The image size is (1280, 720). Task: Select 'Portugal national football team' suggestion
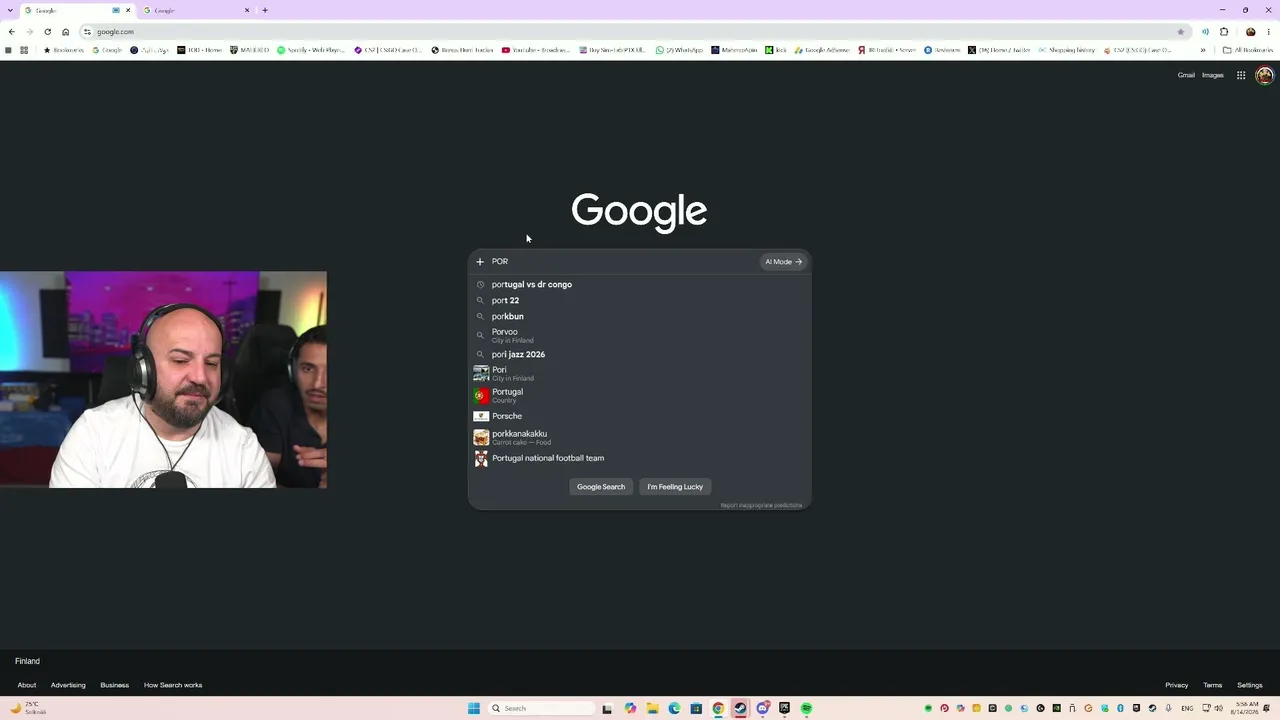tap(640, 458)
